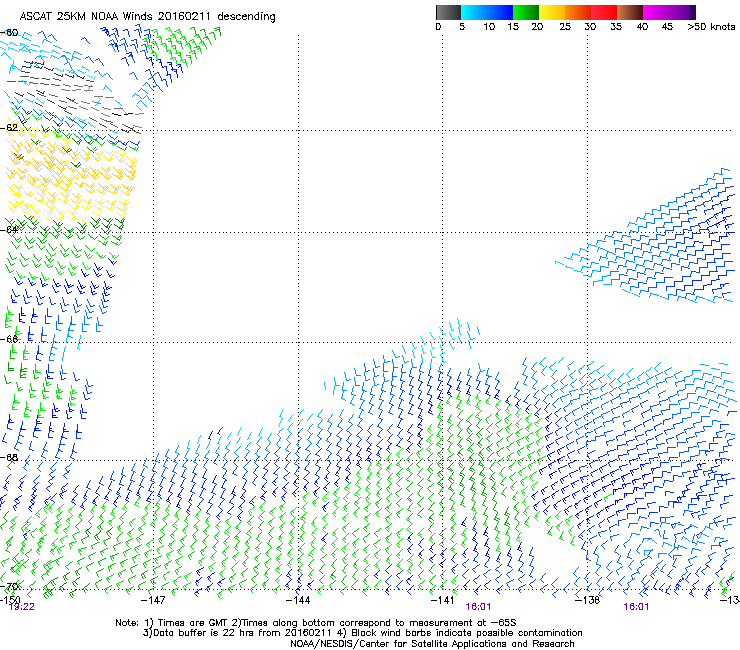The image size is (740, 650).
Task: Click the map title 'ASCAT 25KM NOAA Winds 20160211 descending'
Action: click(x=147, y=16)
